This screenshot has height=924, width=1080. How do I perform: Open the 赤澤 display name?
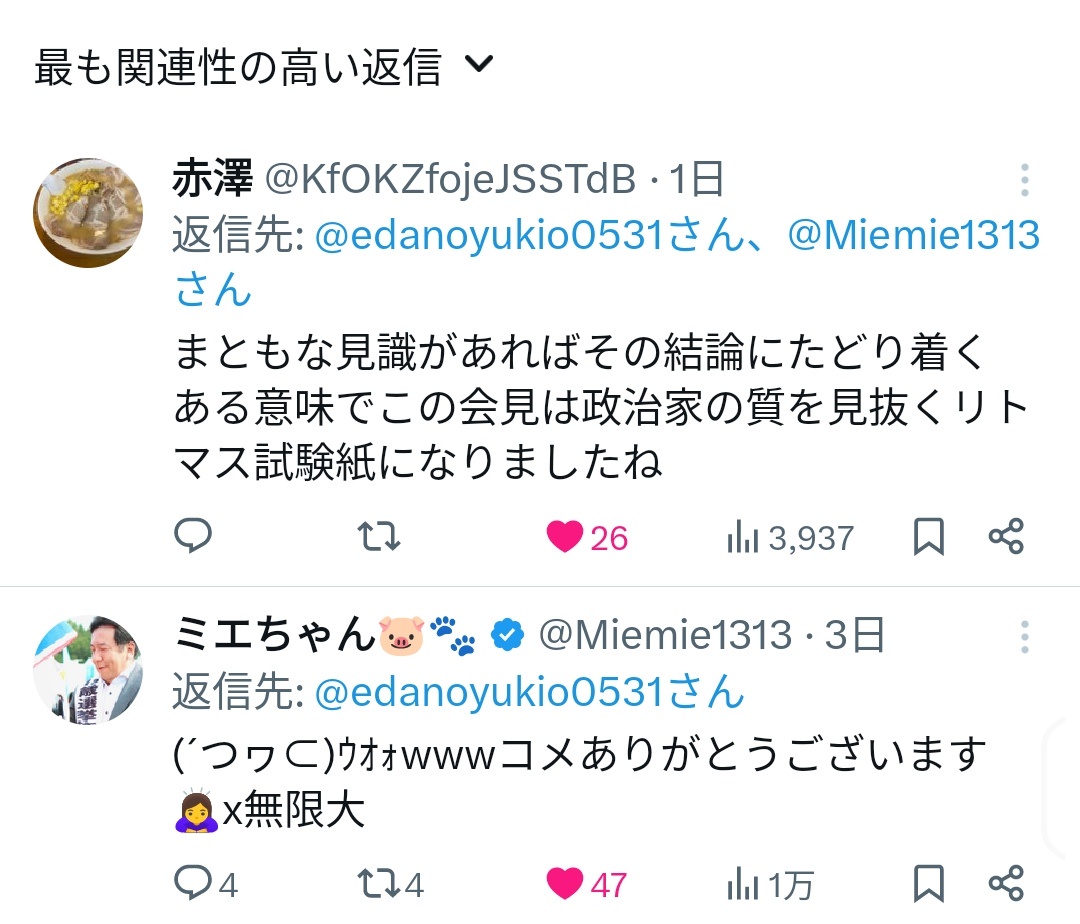point(213,180)
